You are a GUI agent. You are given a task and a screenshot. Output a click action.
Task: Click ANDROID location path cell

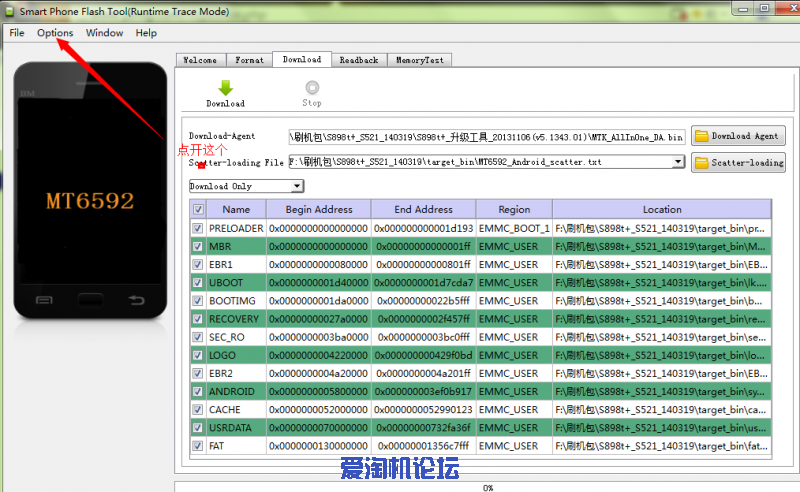click(x=662, y=391)
